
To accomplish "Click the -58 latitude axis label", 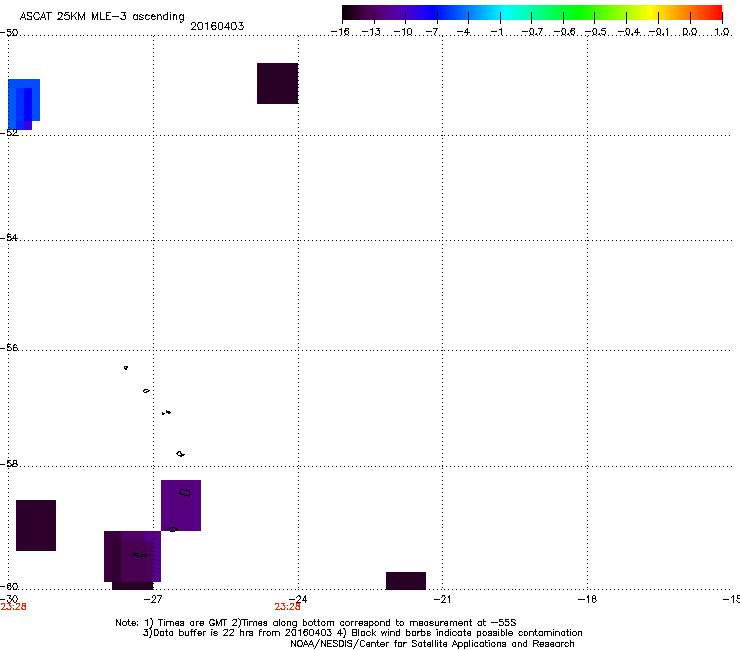I will 9,464.
